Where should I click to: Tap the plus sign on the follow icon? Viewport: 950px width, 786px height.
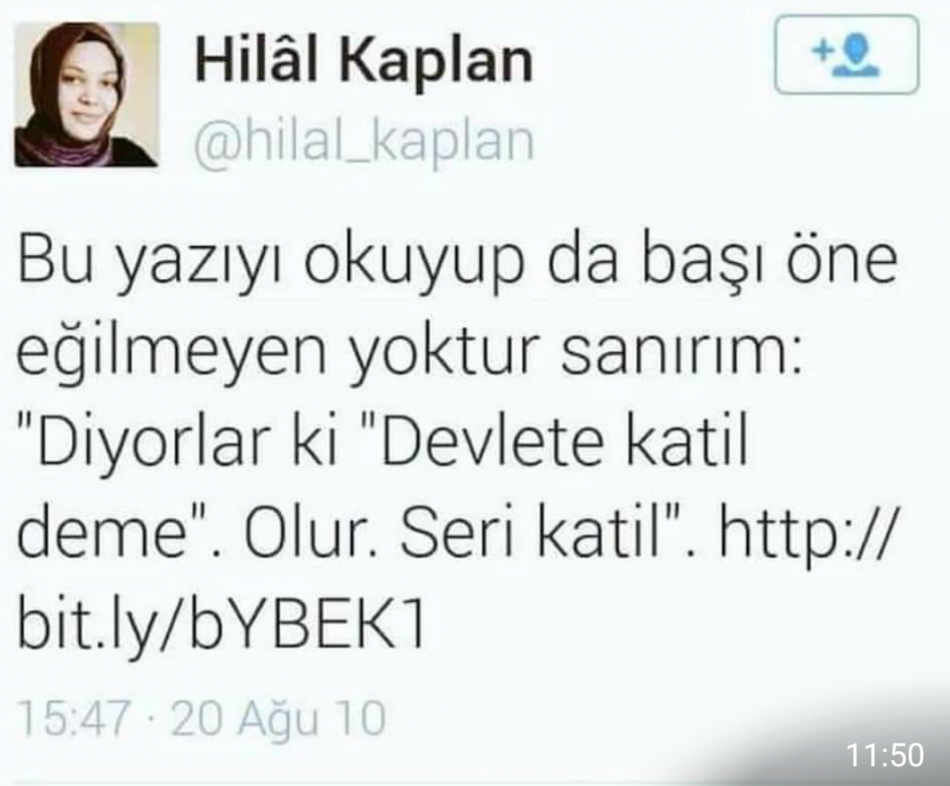821,50
